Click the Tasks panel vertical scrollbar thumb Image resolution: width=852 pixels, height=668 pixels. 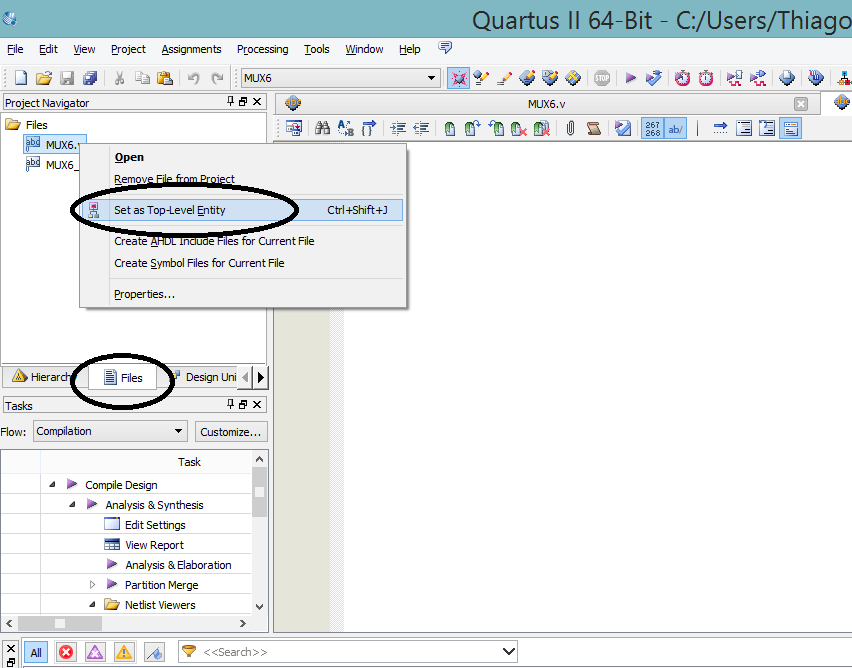click(259, 492)
